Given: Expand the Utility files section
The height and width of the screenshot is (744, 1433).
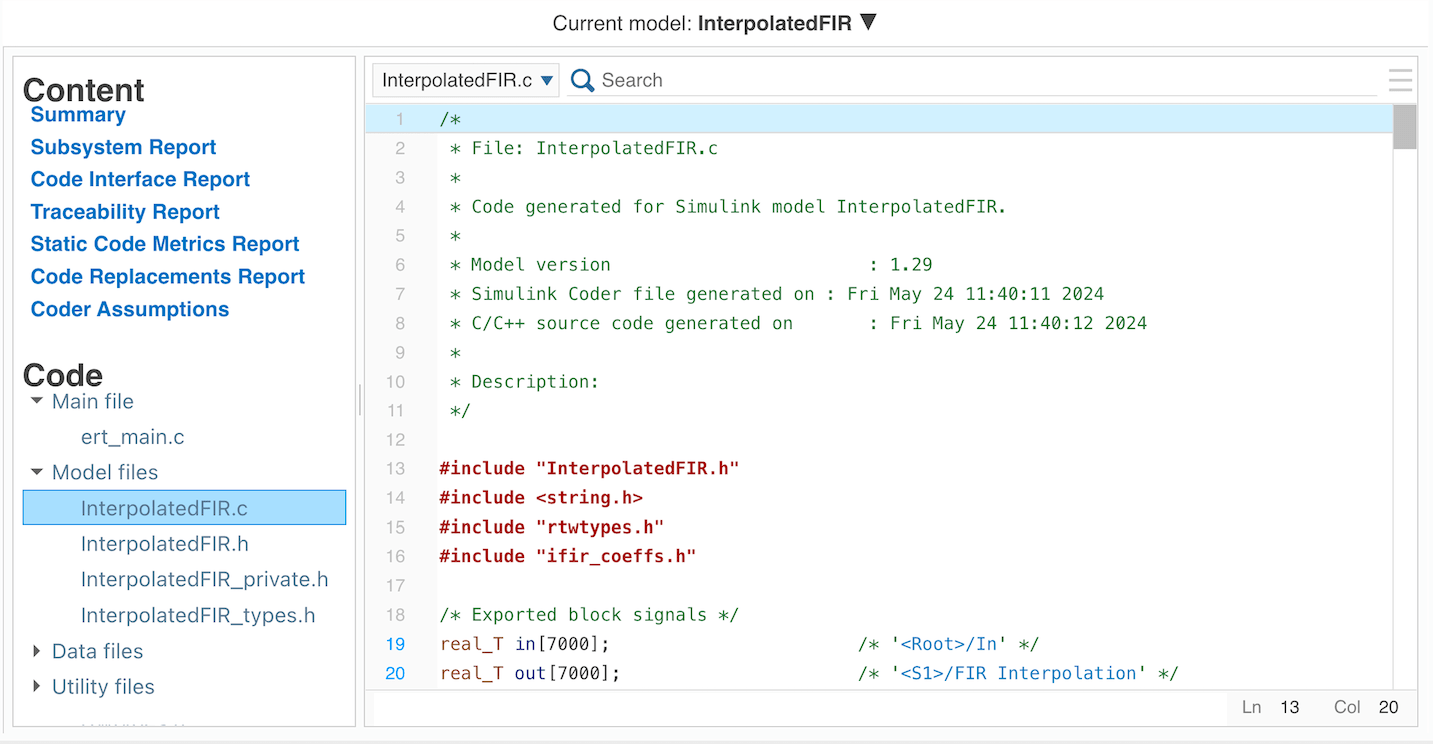Looking at the screenshot, I should click(37, 686).
